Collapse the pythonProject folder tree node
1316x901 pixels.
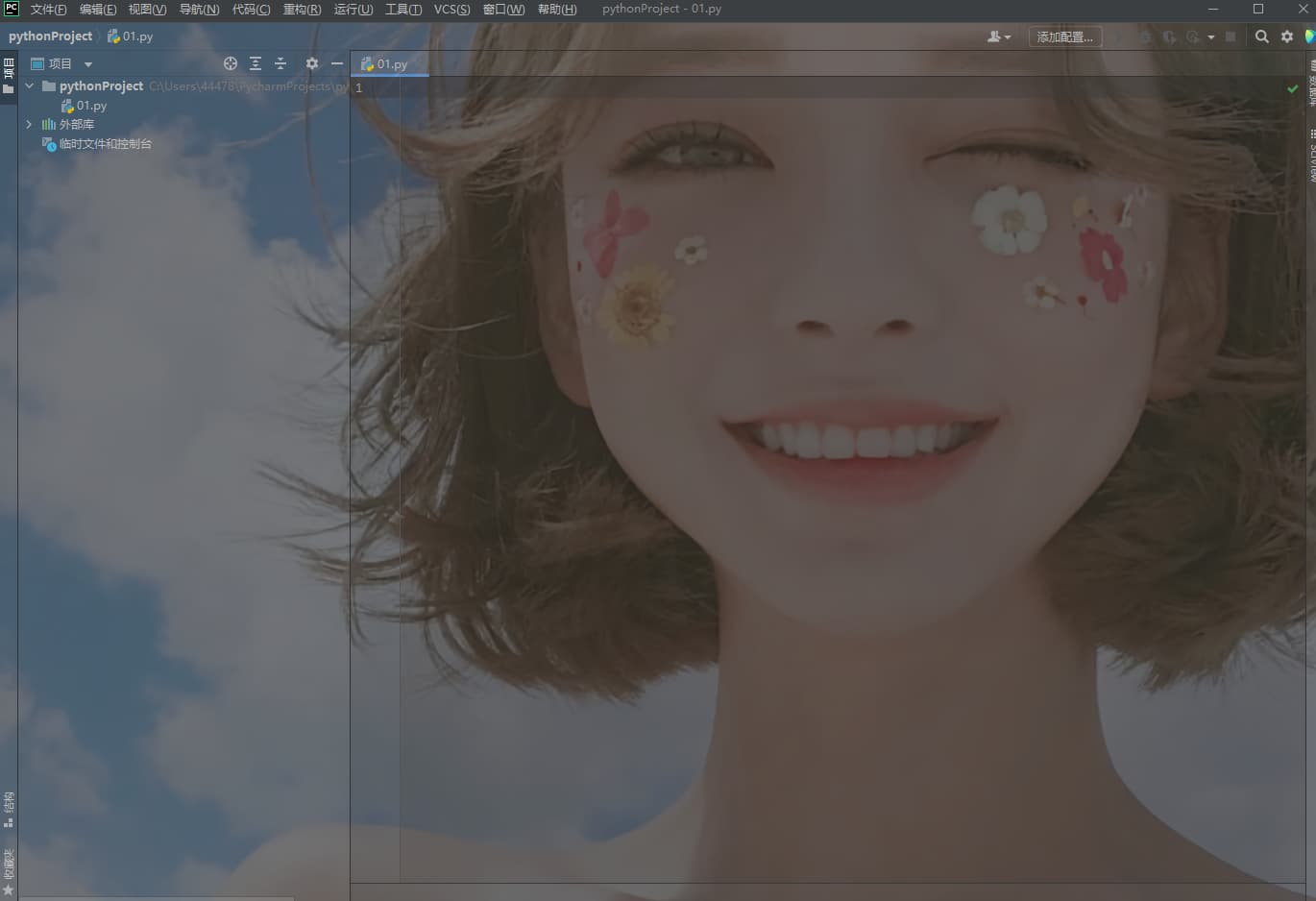[x=30, y=86]
